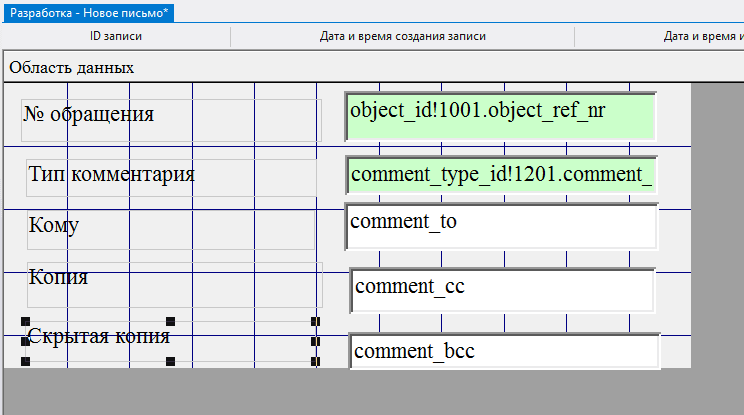Select the green comment_type_id field
744x415 pixels.
pos(501,175)
